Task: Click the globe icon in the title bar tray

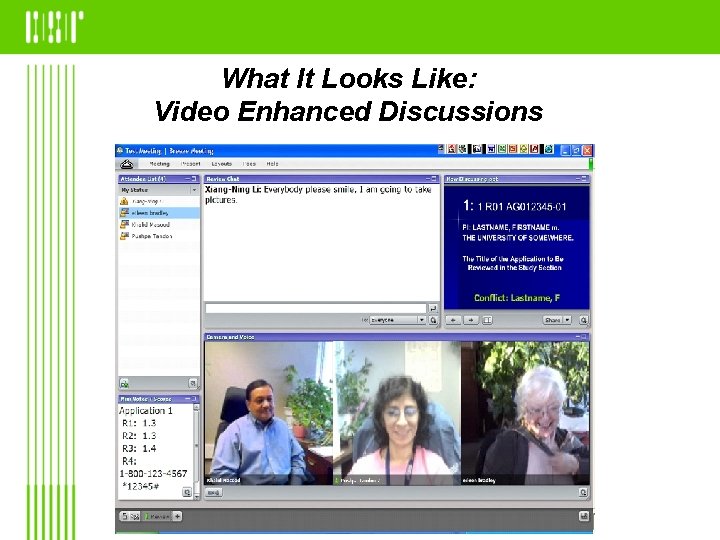Action: point(549,149)
